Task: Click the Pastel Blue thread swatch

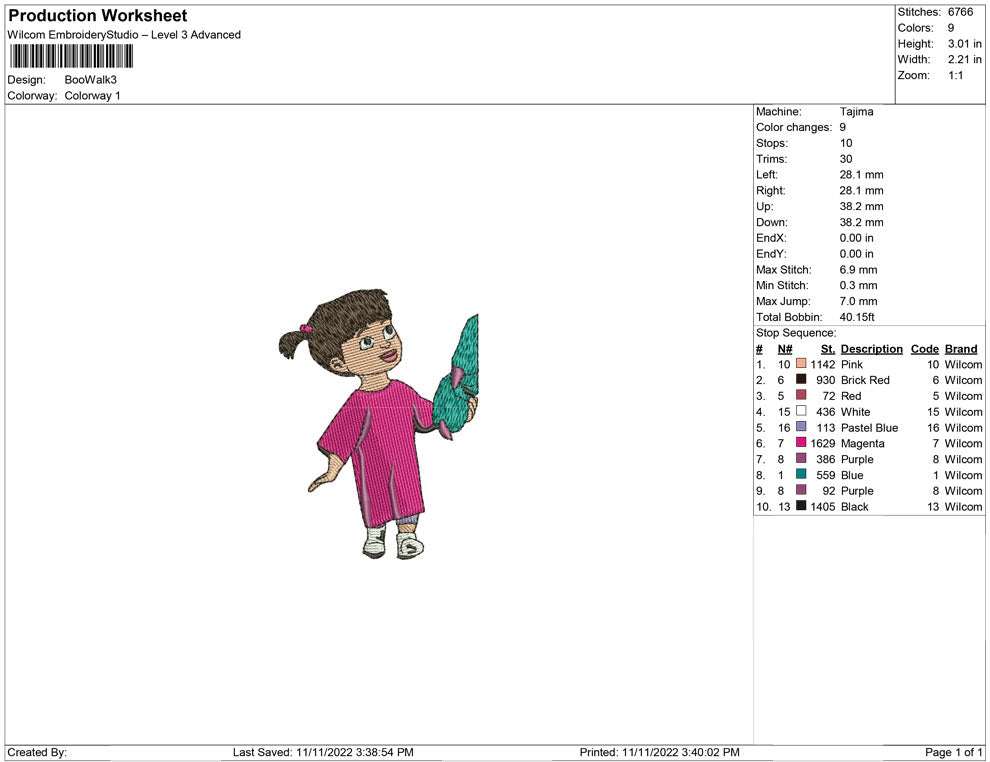Action: [801, 427]
